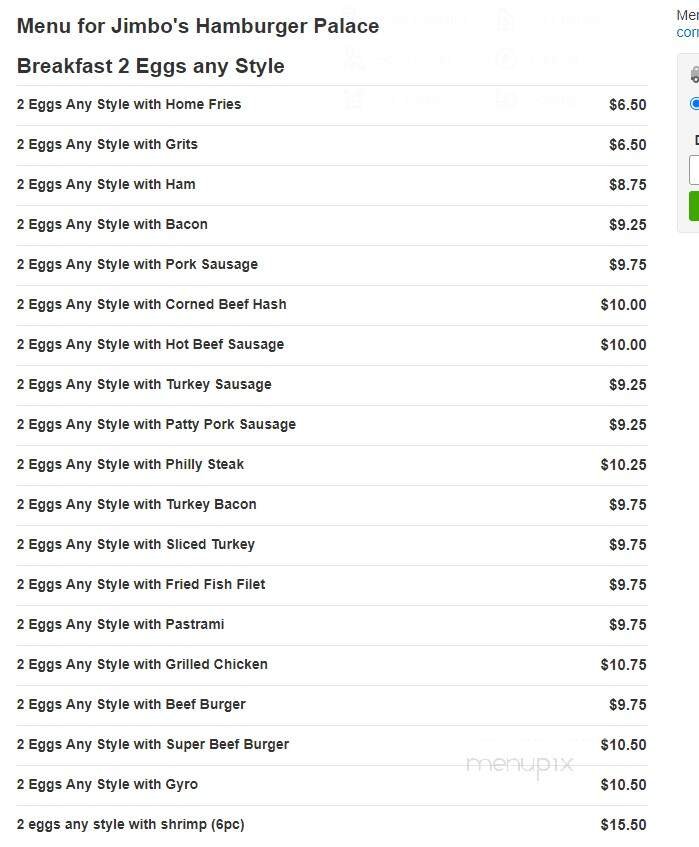
Task: Click 2 Eggs Any Style with Turkey Bacon
Action: (x=137, y=504)
